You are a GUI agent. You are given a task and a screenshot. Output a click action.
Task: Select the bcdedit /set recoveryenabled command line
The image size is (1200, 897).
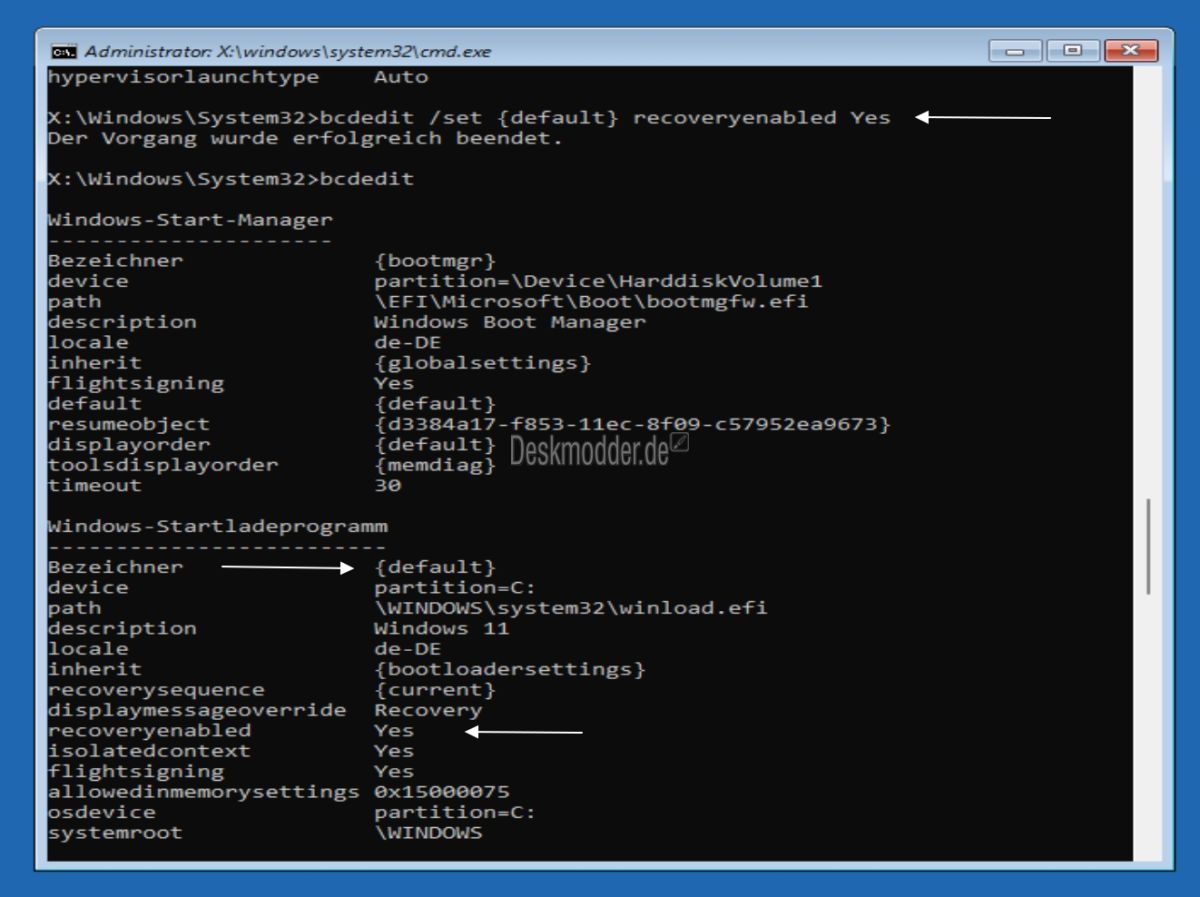coord(470,117)
